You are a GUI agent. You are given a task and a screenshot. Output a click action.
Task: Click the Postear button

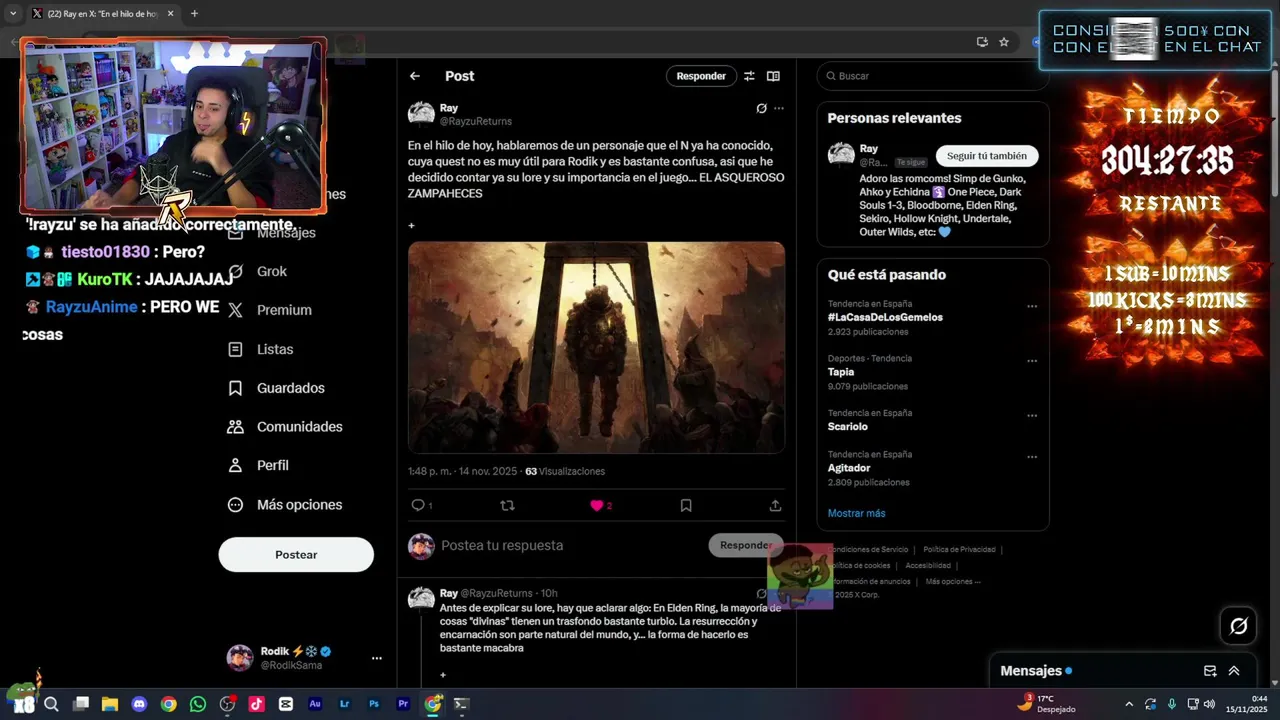tap(296, 555)
